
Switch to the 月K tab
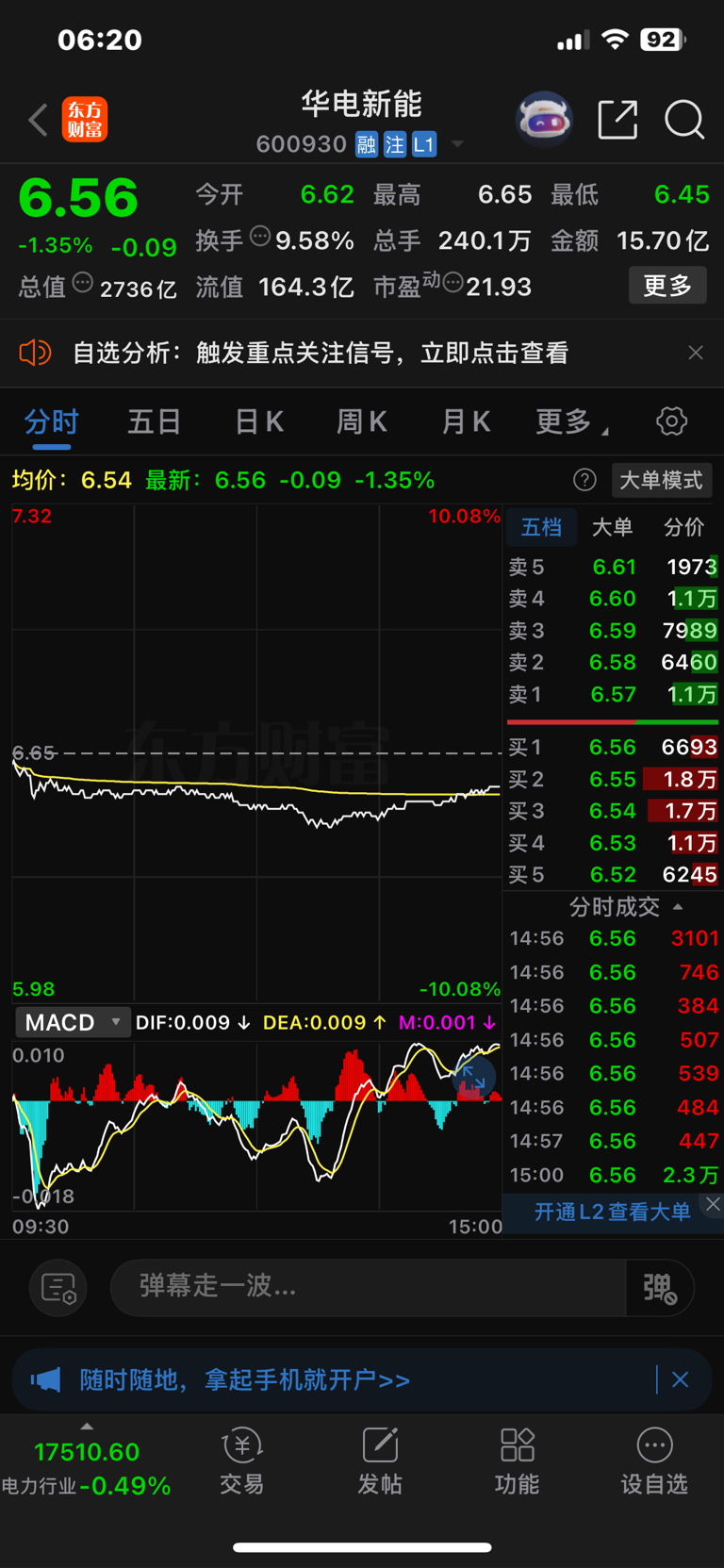466,421
